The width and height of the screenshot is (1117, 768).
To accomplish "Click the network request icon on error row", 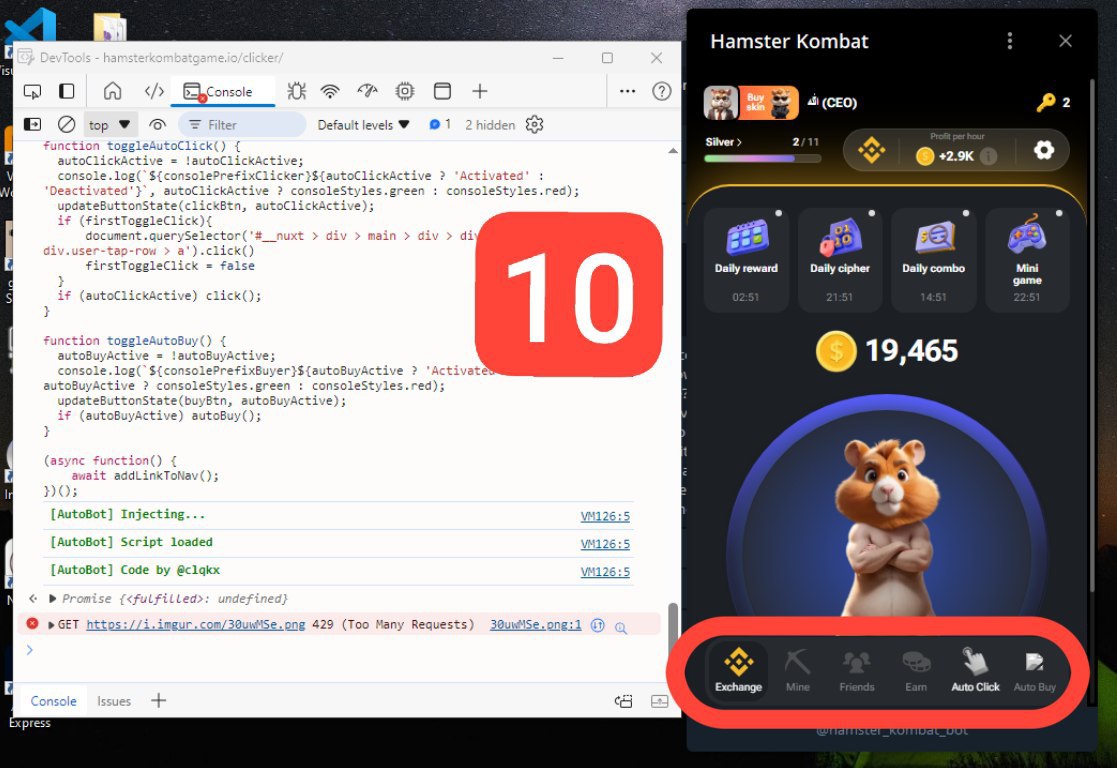I will 598,626.
